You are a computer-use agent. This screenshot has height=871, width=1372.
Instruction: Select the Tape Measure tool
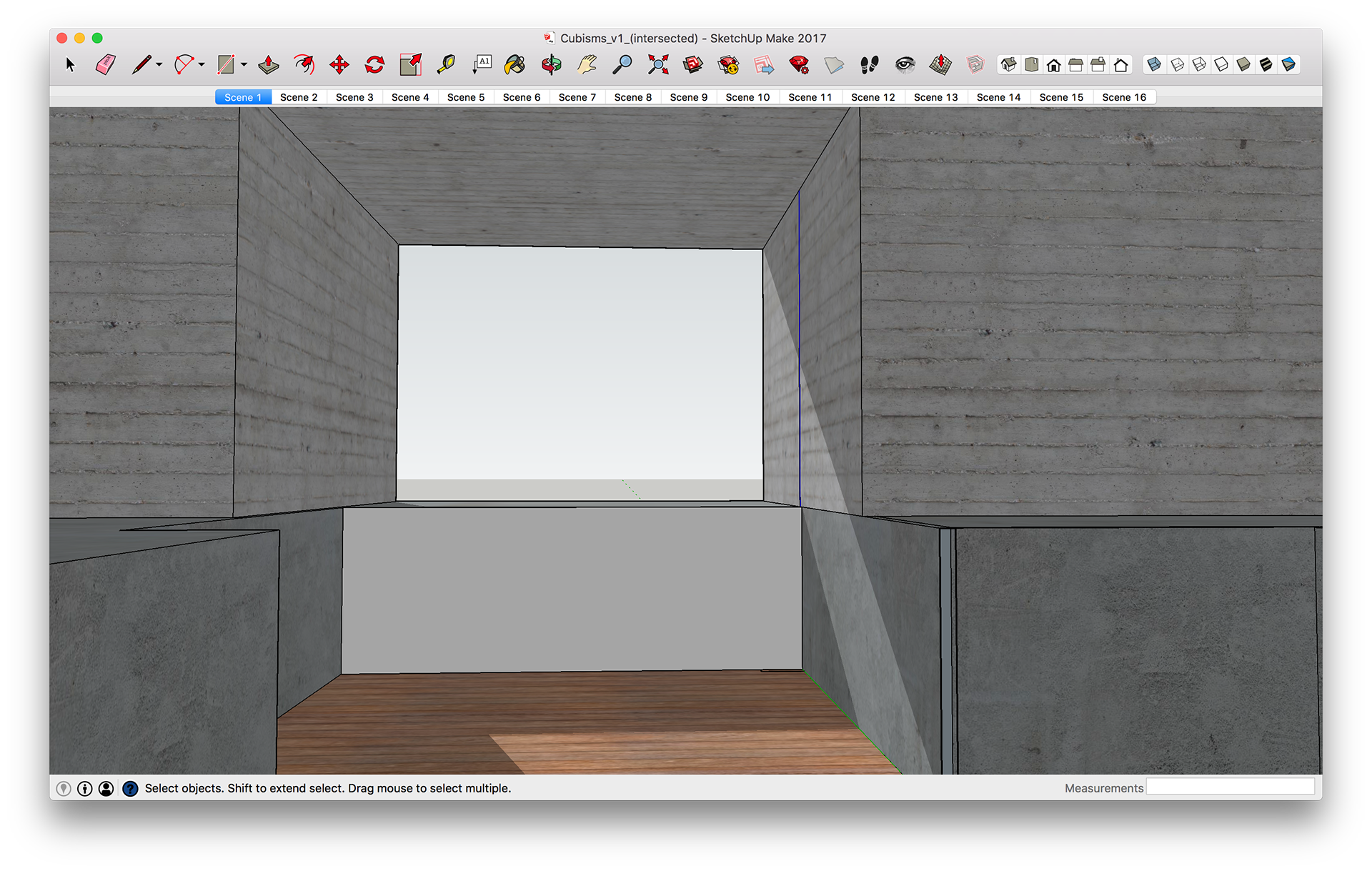click(446, 65)
